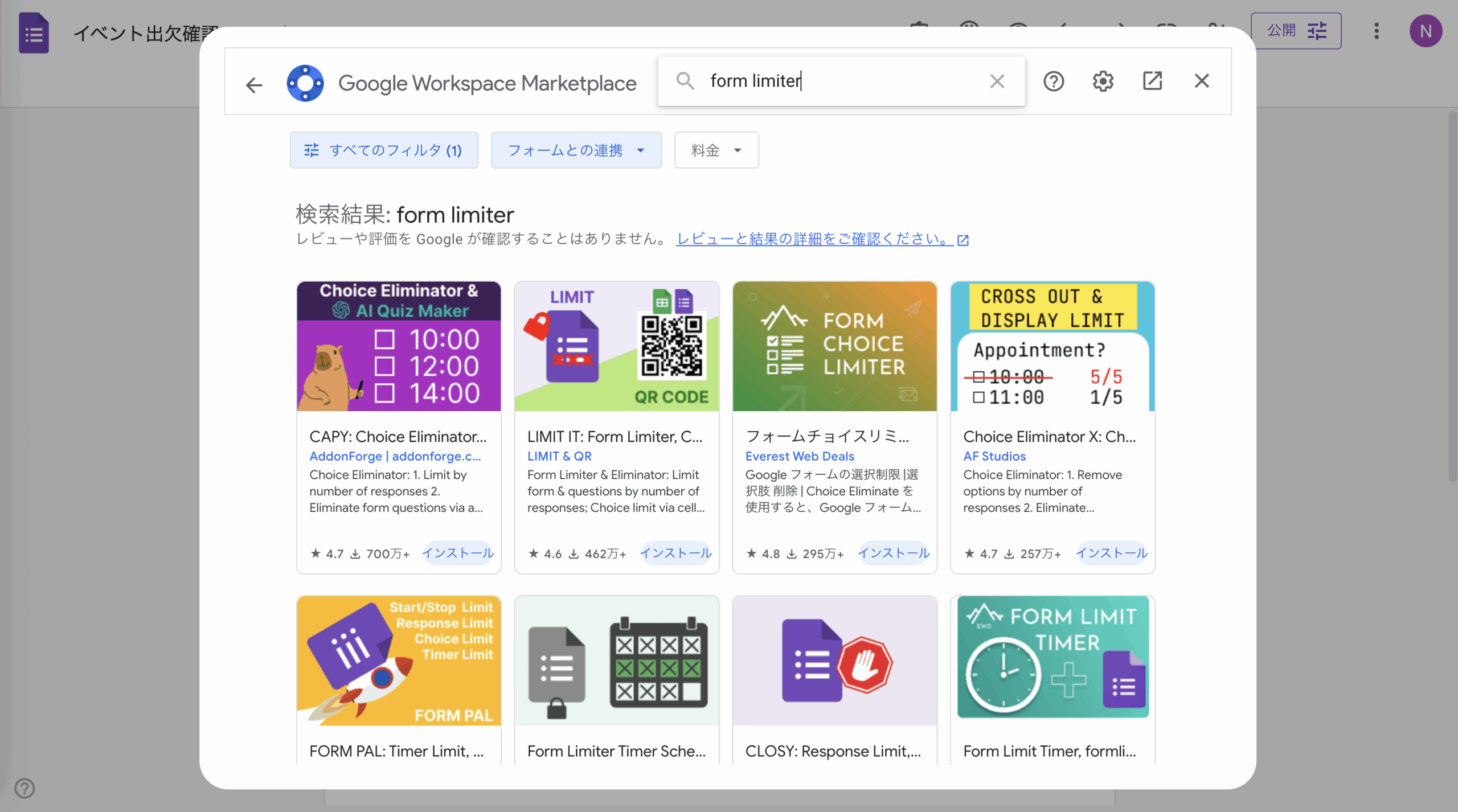The image size is (1458, 812).
Task: Click the 4.8 rating and 295万+ downloads
Action: click(x=795, y=553)
